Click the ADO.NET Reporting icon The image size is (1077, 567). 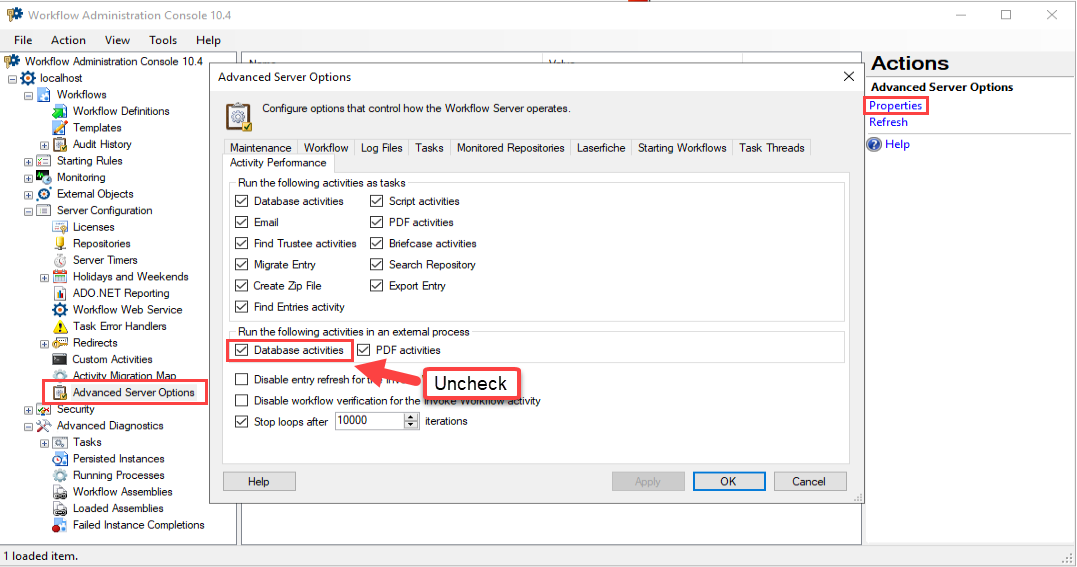(60, 293)
